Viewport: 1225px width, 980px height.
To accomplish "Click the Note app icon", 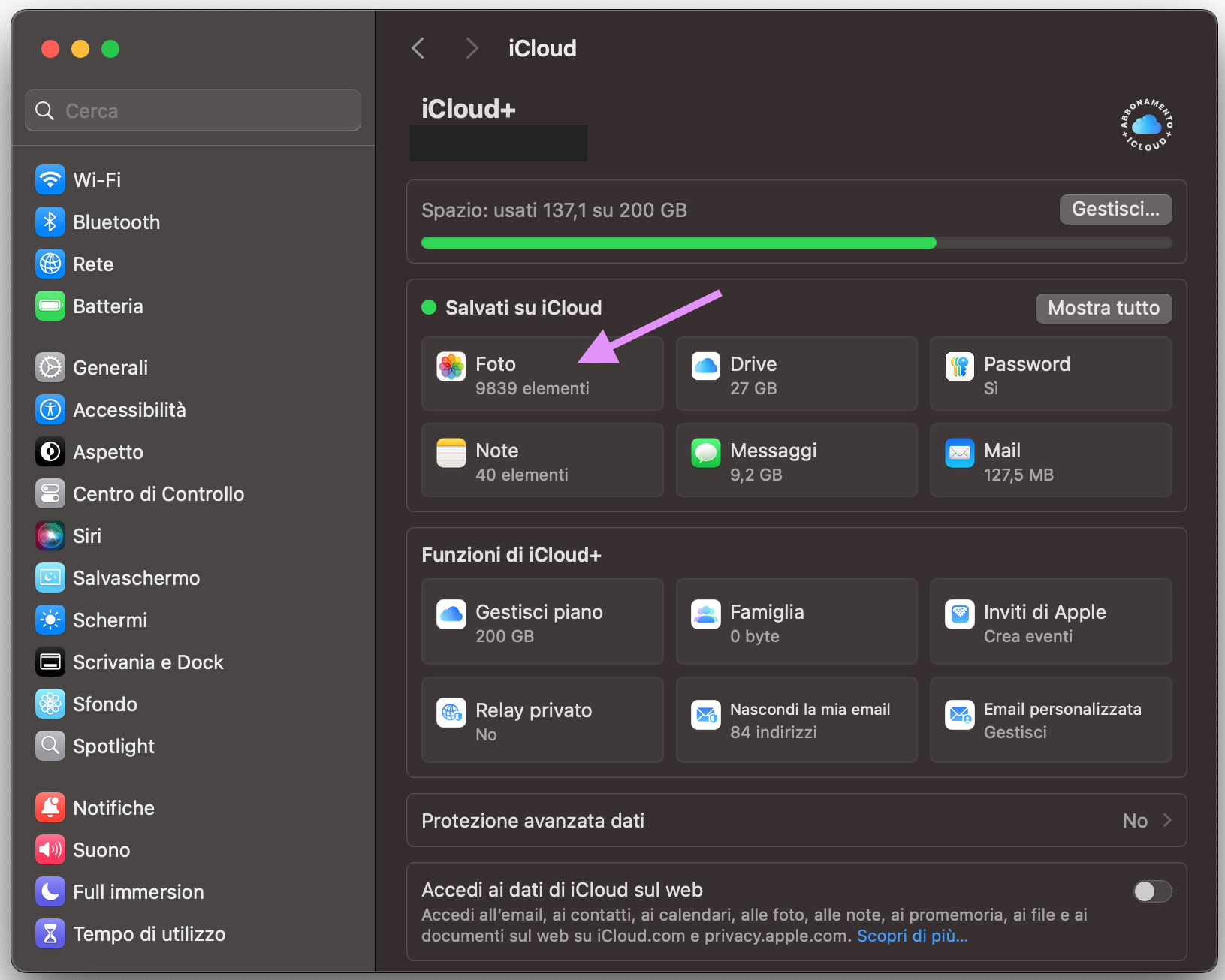I will (x=451, y=452).
